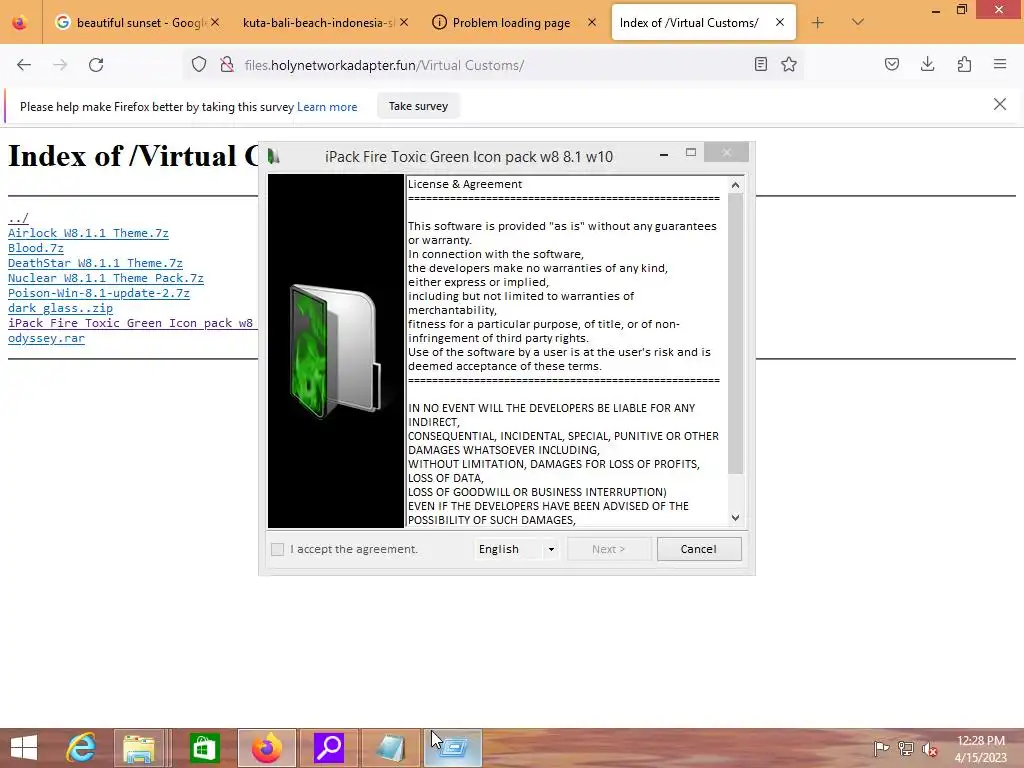Open purple search app in taskbar
The height and width of the screenshot is (768, 1024).
[329, 748]
